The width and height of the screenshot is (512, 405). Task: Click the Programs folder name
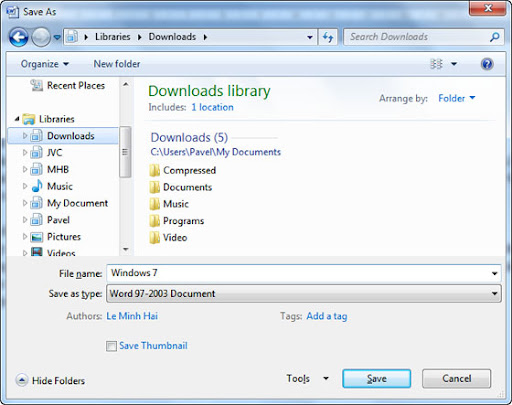point(183,221)
